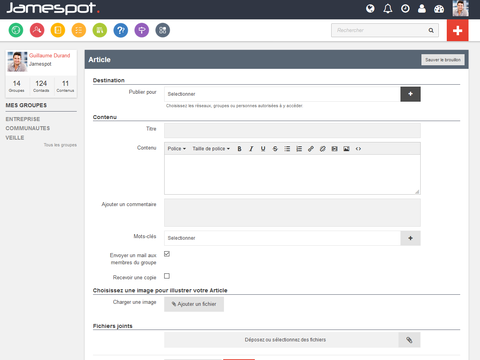Open the Police font dropdown

tap(177, 149)
